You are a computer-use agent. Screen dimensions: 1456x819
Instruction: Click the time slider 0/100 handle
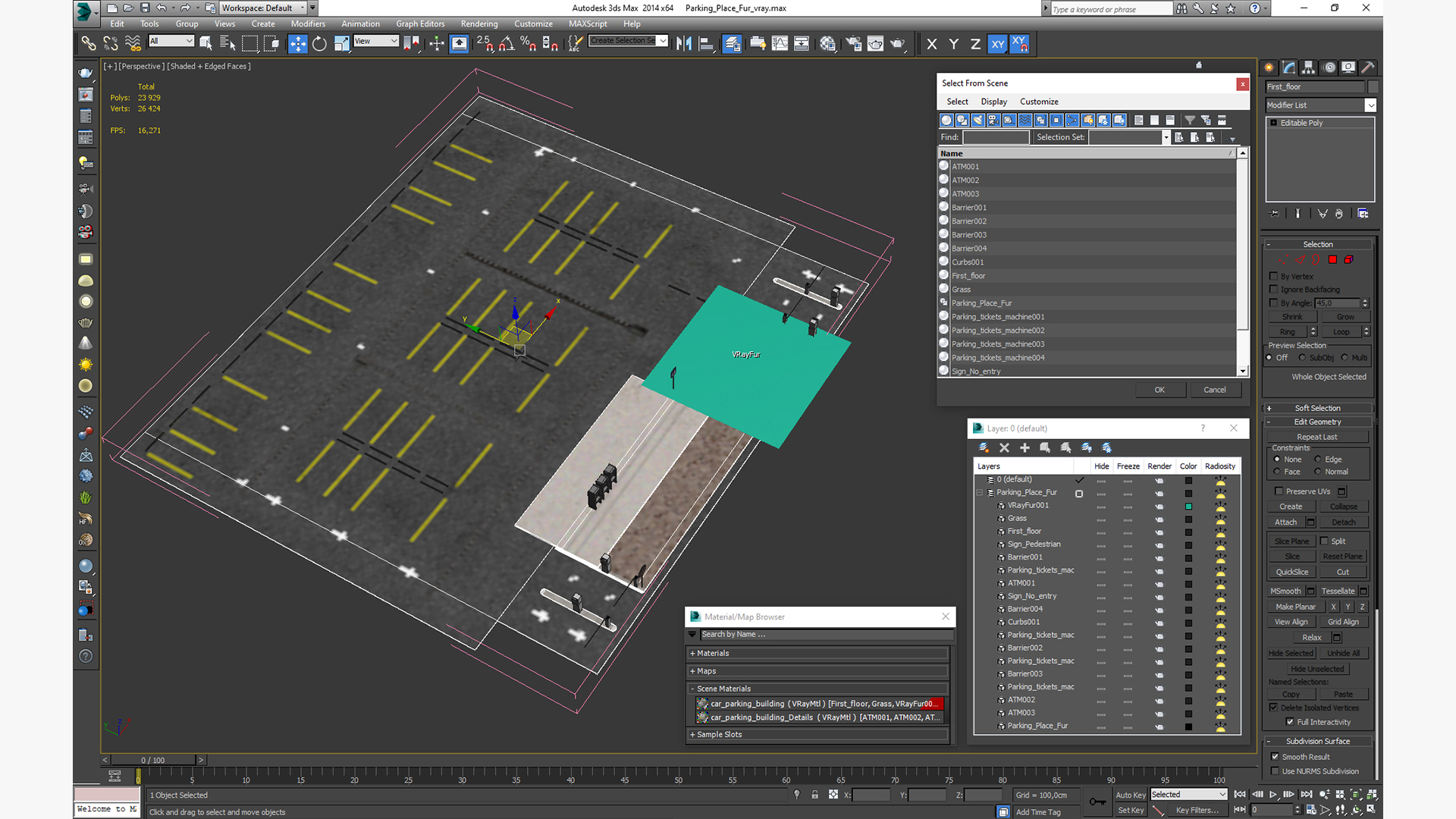coord(152,760)
